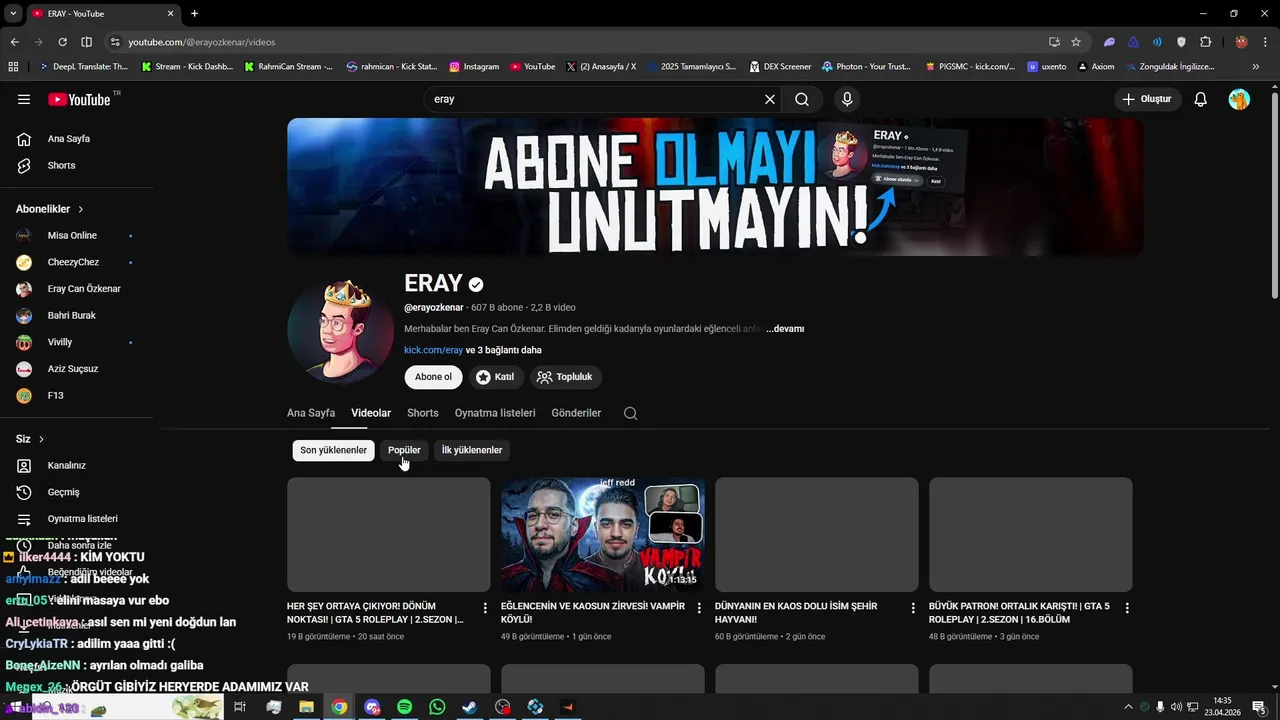The width and height of the screenshot is (1280, 720).
Task: Expand the Siz section chevron
Action: [x=41, y=439]
